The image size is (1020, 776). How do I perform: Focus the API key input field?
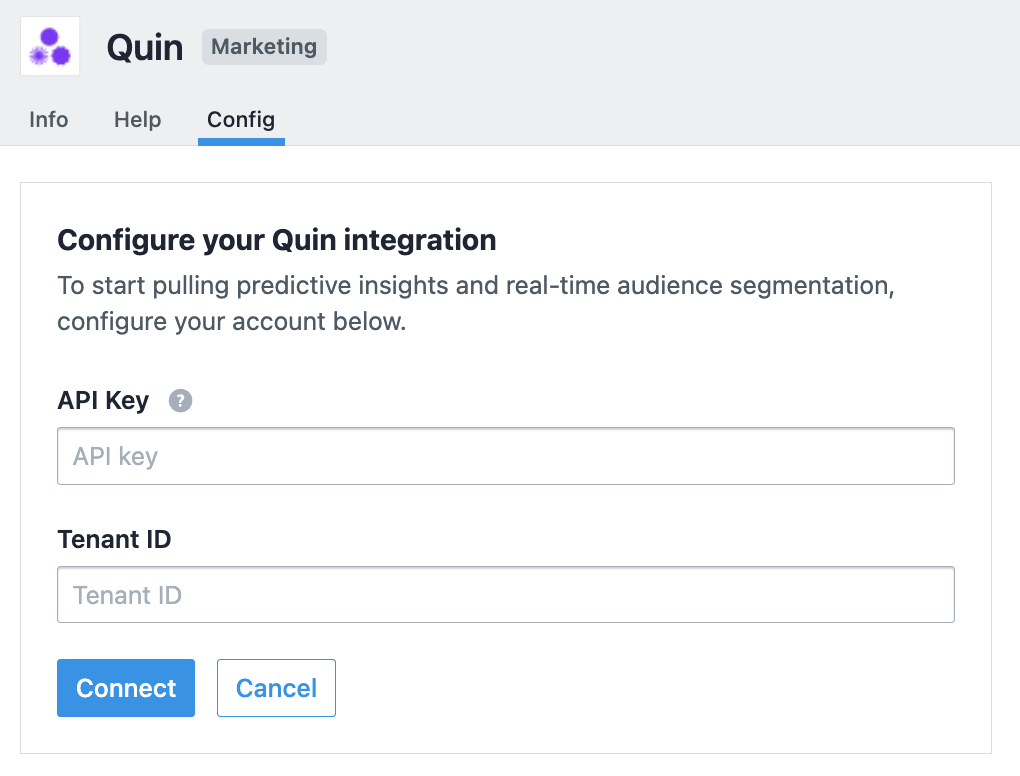[x=506, y=456]
